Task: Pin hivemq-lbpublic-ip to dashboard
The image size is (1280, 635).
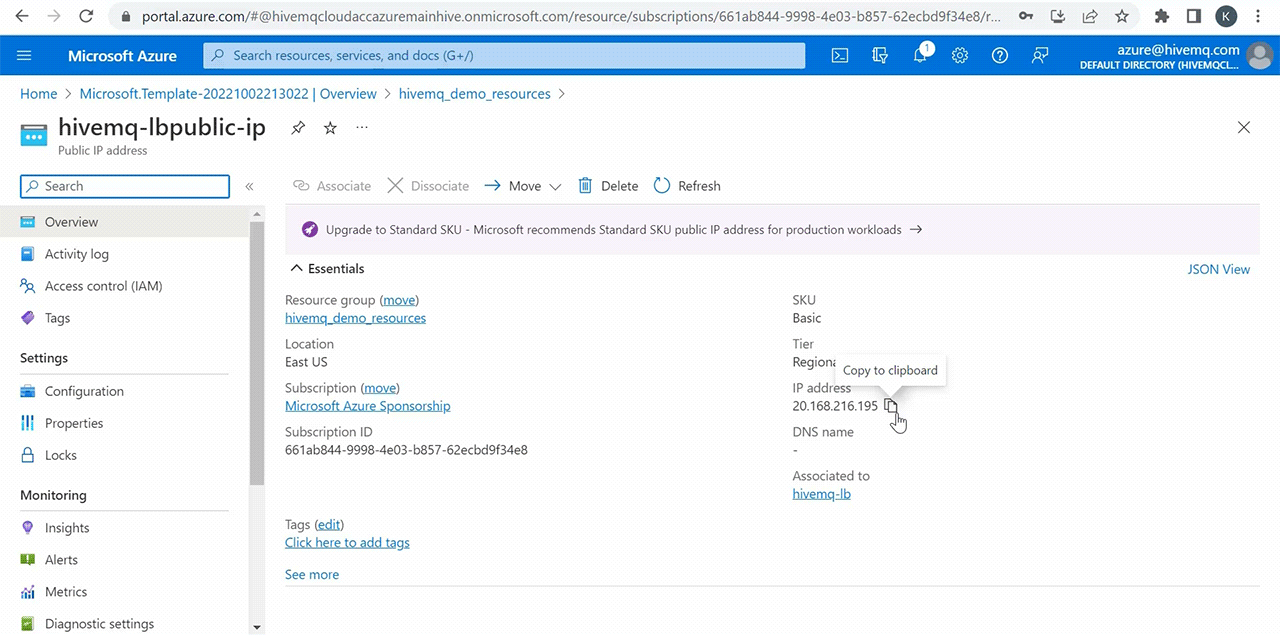Action: [298, 128]
